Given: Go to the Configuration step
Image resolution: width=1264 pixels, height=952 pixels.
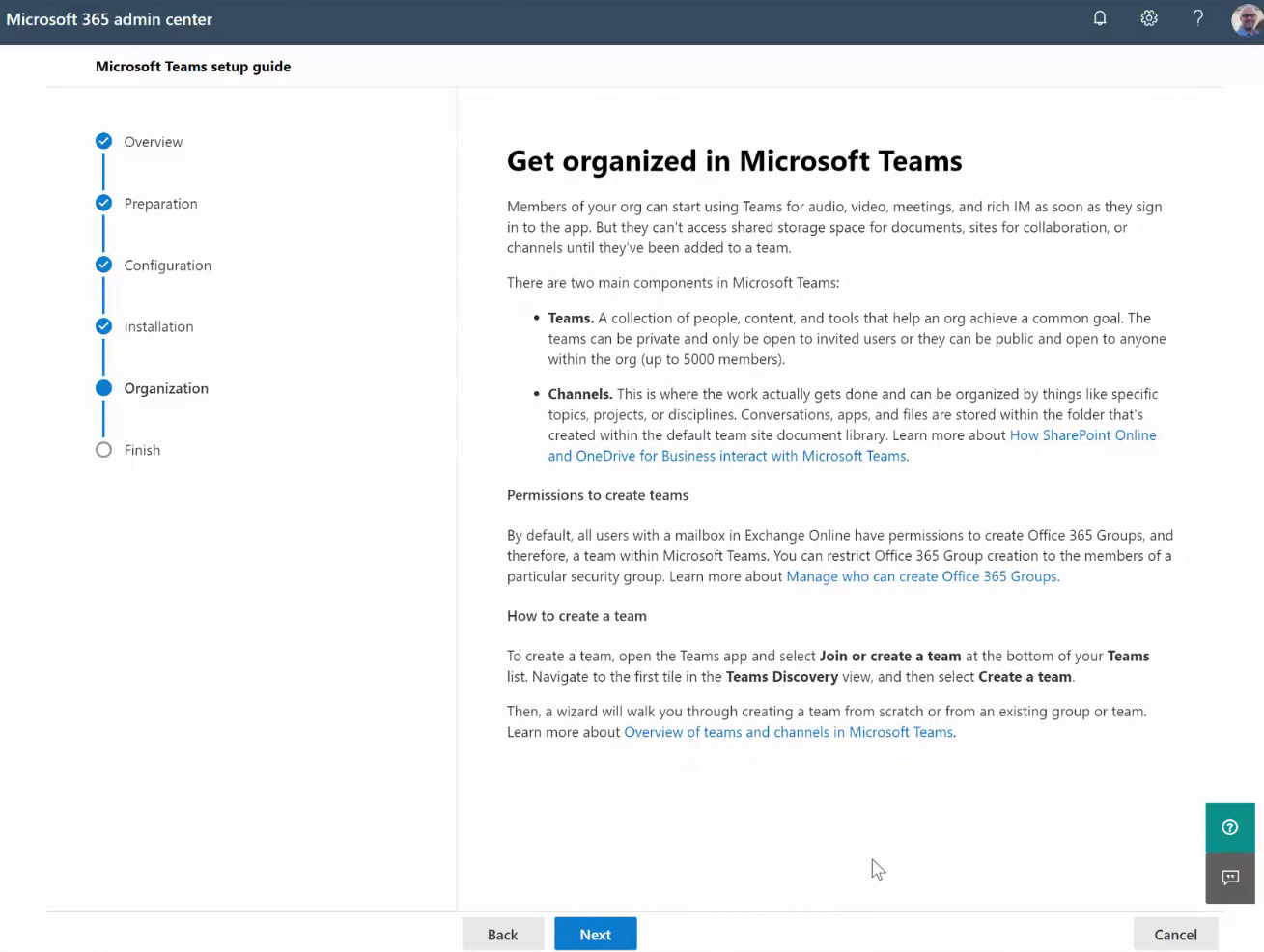Looking at the screenshot, I should tap(167, 266).
